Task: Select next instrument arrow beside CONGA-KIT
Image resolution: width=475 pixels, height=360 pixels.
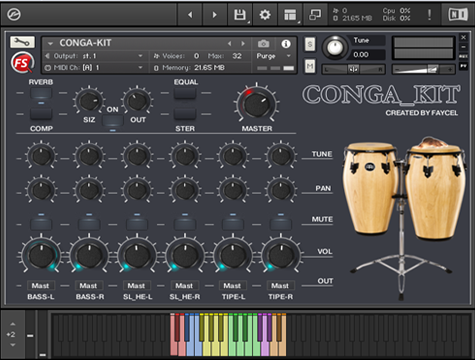Action: 243,44
